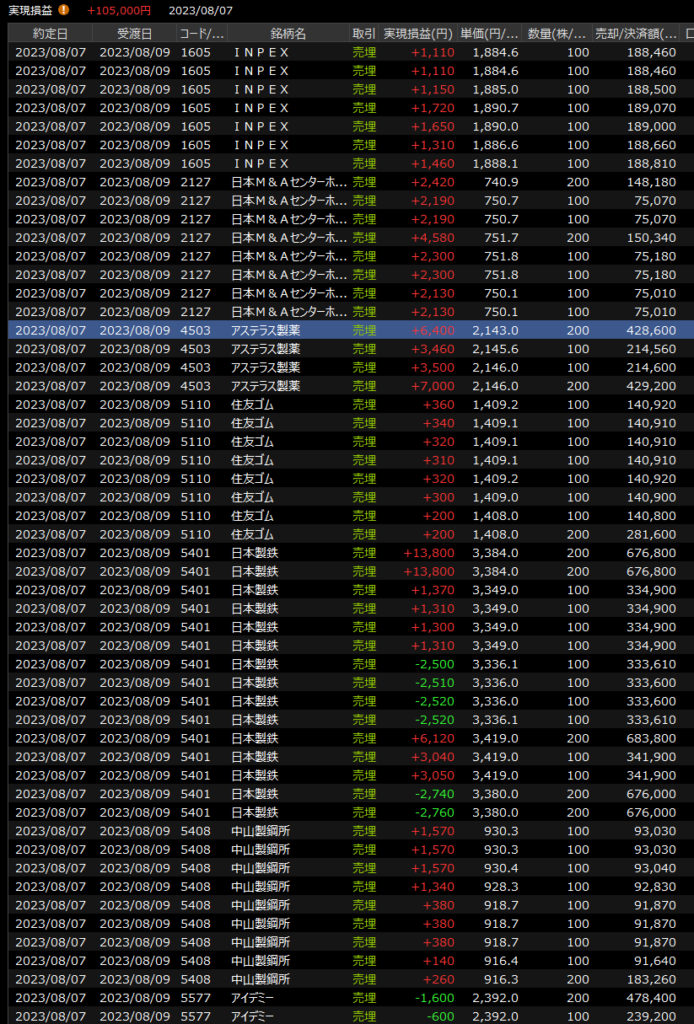
Task: Sort by the 受渡日 column header
Action: [x=134, y=34]
